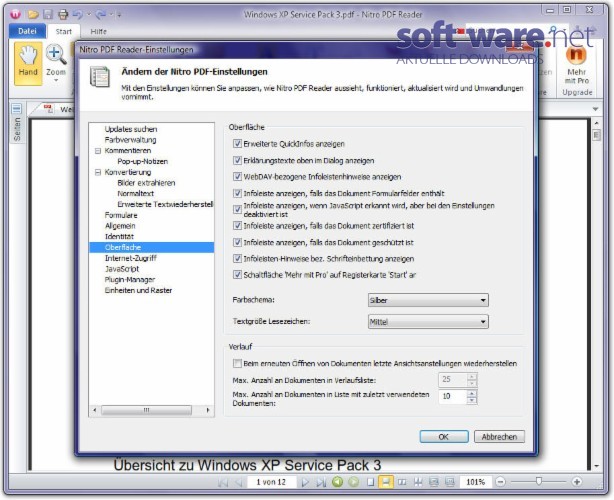Viewport: 614px width, 500px height.
Task: Click the green previous view button
Action: [338, 482]
